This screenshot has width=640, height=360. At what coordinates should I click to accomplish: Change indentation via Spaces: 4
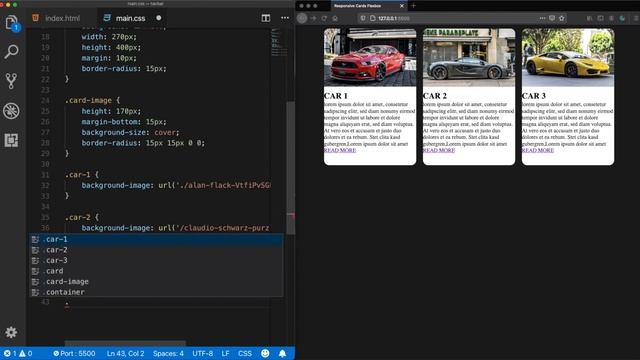tap(168, 353)
